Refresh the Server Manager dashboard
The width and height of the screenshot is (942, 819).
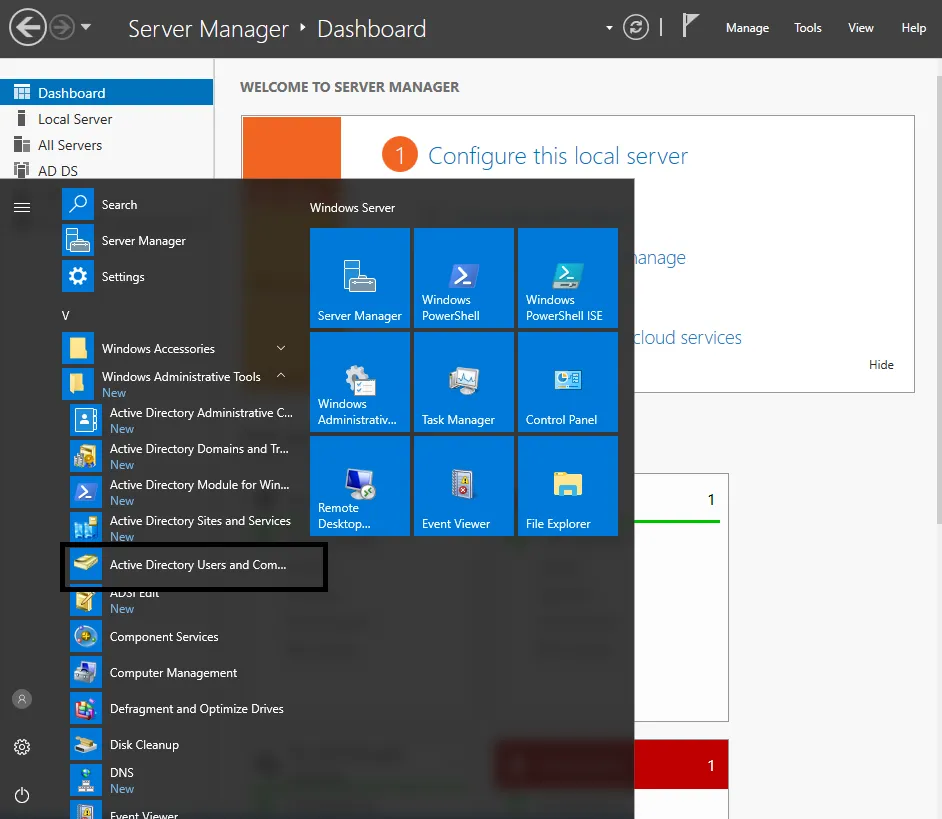pyautogui.click(x=636, y=28)
